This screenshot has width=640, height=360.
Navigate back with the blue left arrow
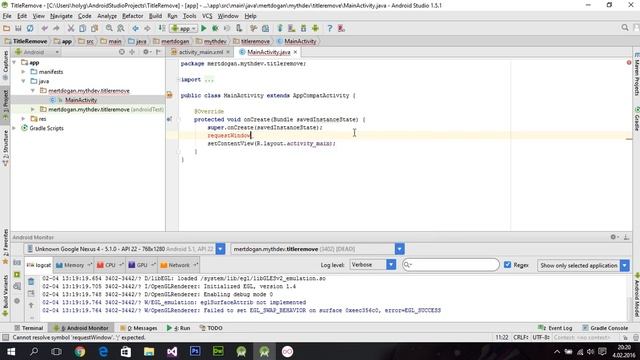click(x=136, y=28)
